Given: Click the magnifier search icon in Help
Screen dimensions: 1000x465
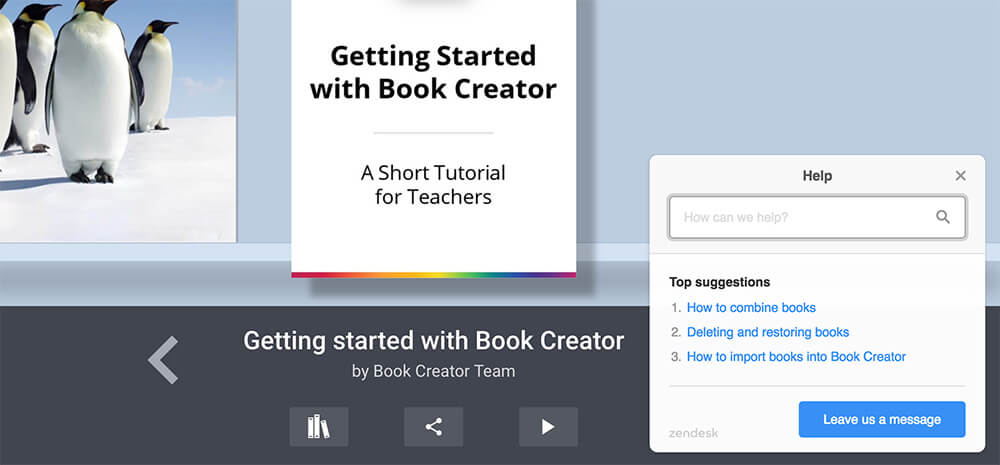Looking at the screenshot, I should pos(942,217).
